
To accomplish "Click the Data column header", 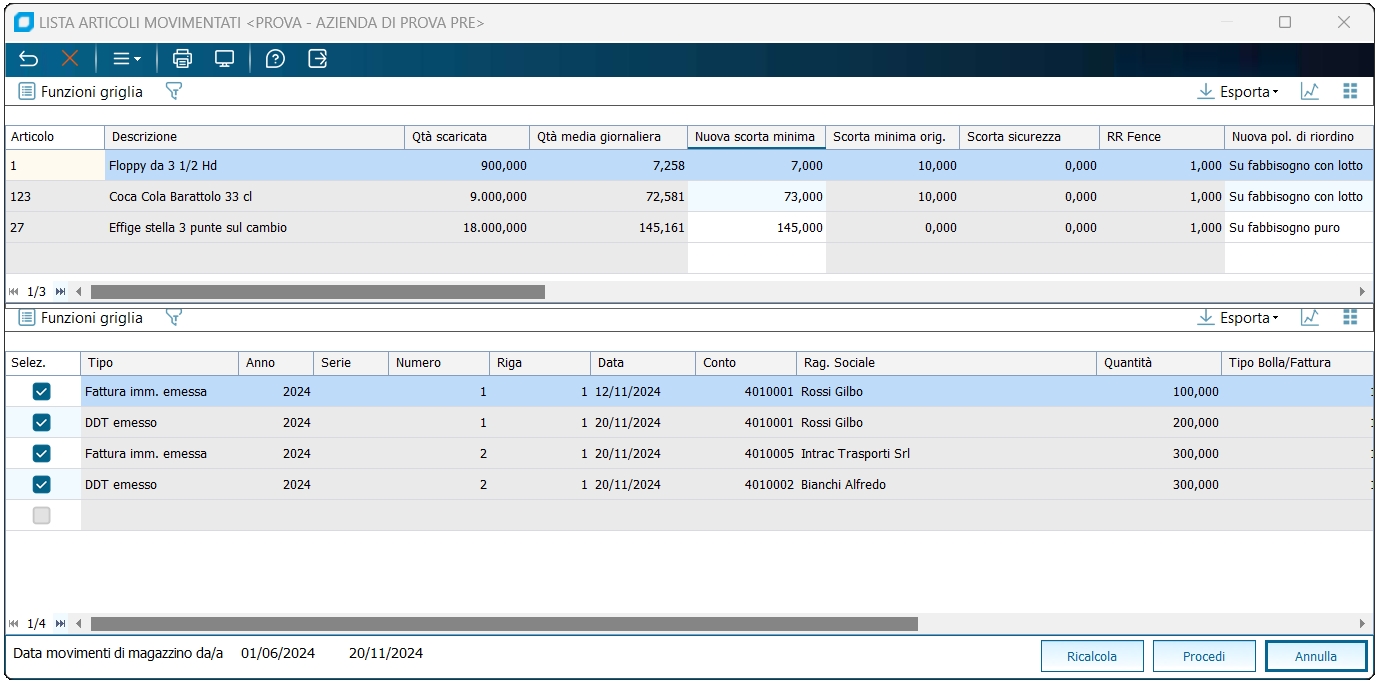I will click(x=643, y=363).
